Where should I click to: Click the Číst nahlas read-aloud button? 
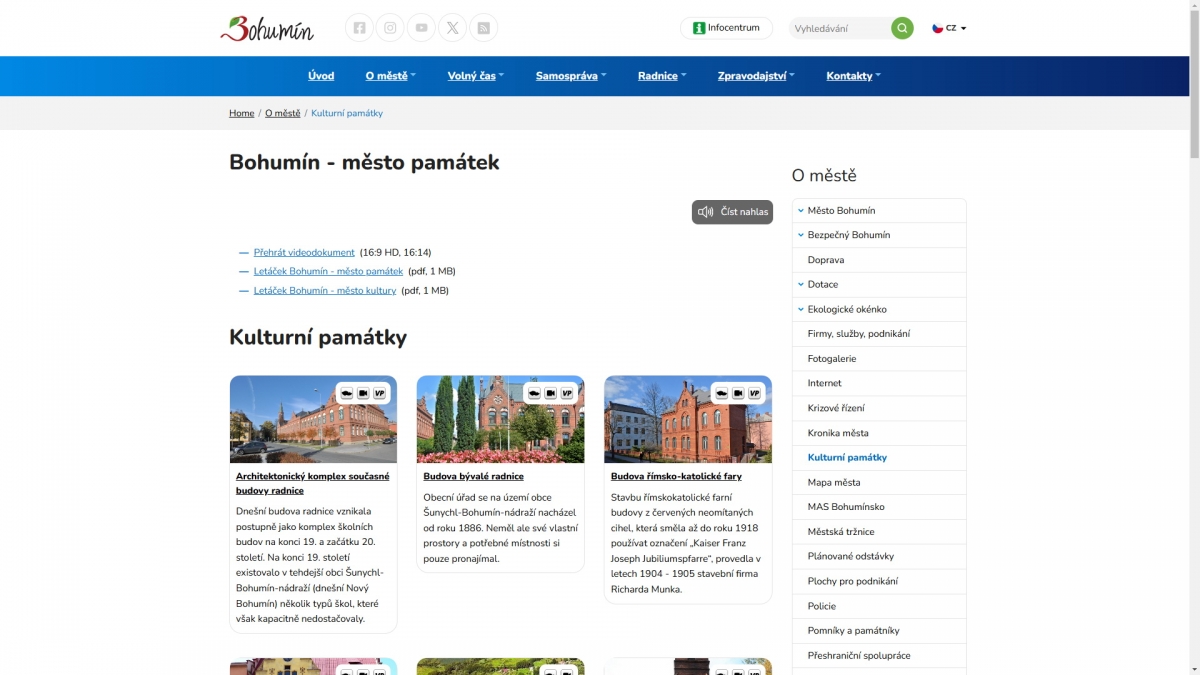[732, 212]
